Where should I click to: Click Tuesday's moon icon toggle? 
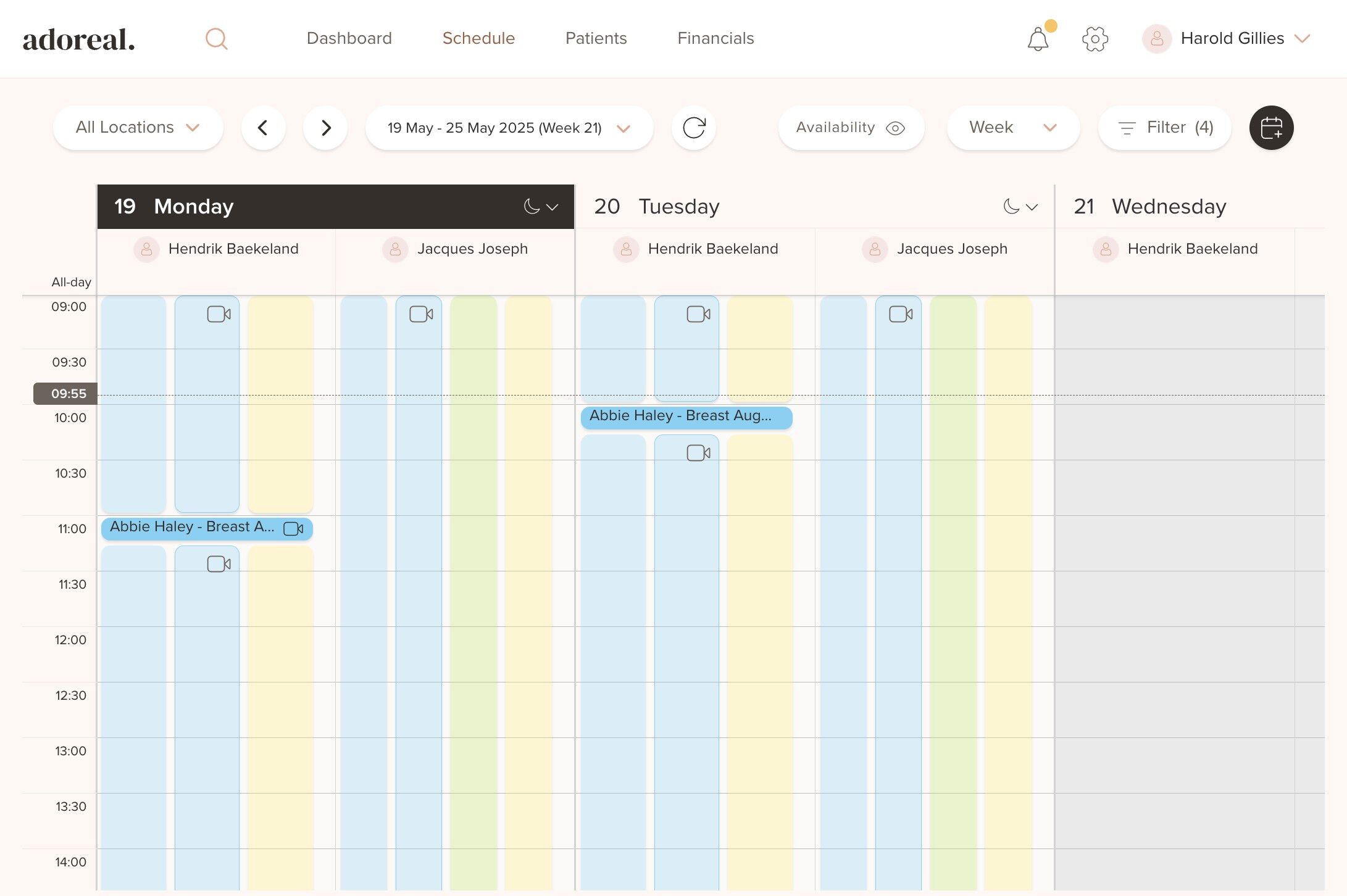pyautogui.click(x=1011, y=207)
